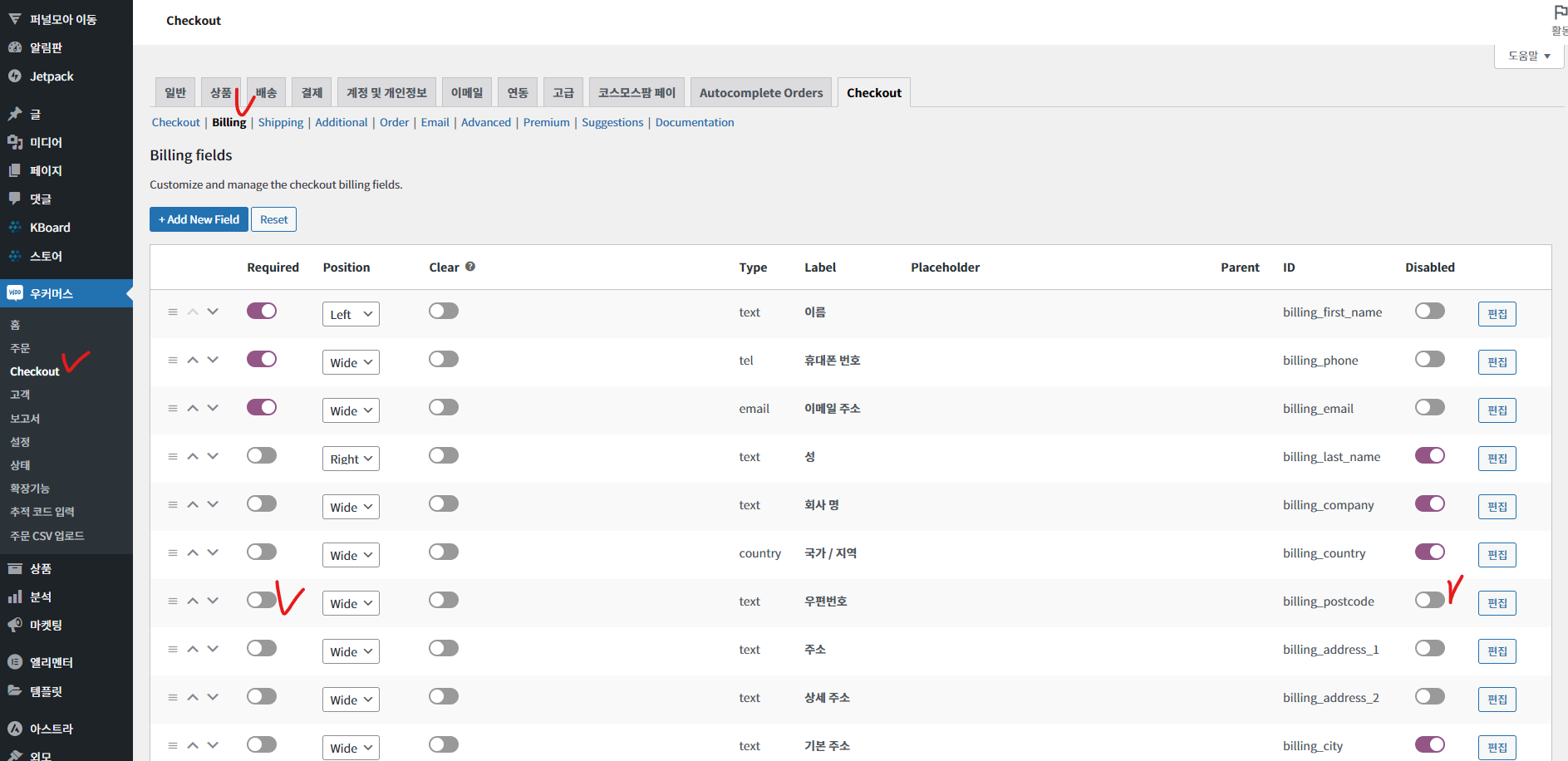The height and width of the screenshot is (761, 1568).
Task: Expand the 도움말 help dropdown
Action: tap(1529, 56)
